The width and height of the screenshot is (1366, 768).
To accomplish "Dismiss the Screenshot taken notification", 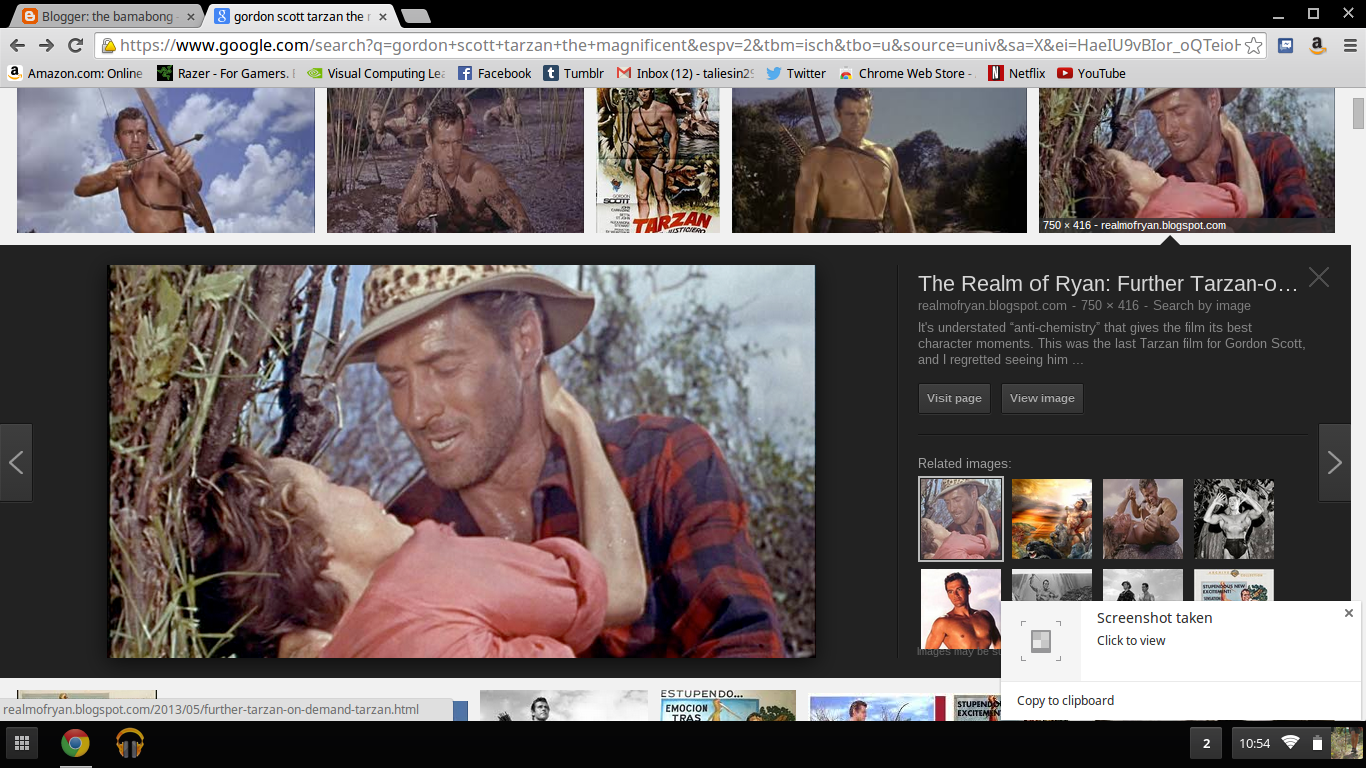I will click(x=1348, y=613).
